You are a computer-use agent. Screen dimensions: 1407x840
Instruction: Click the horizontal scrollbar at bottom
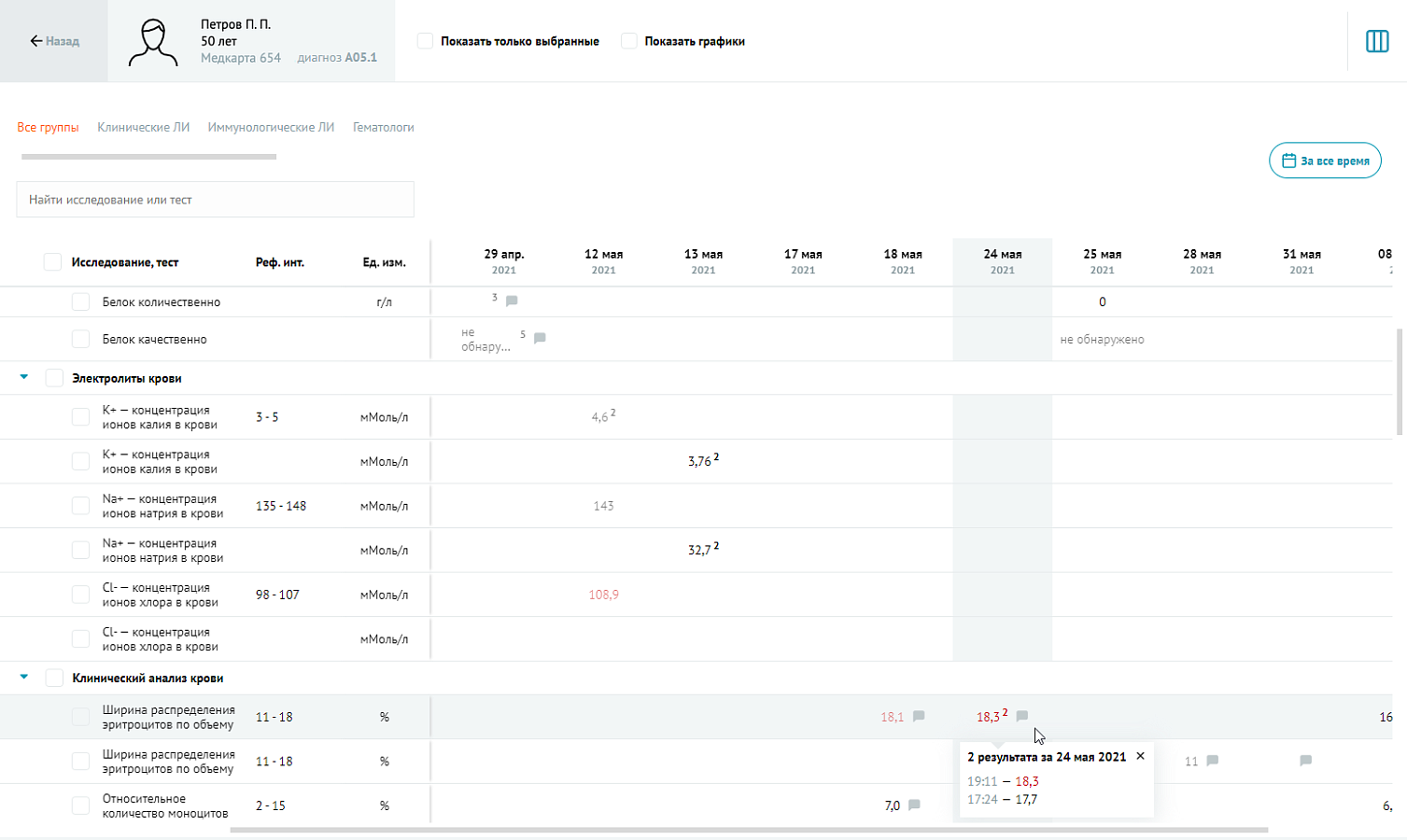749,830
